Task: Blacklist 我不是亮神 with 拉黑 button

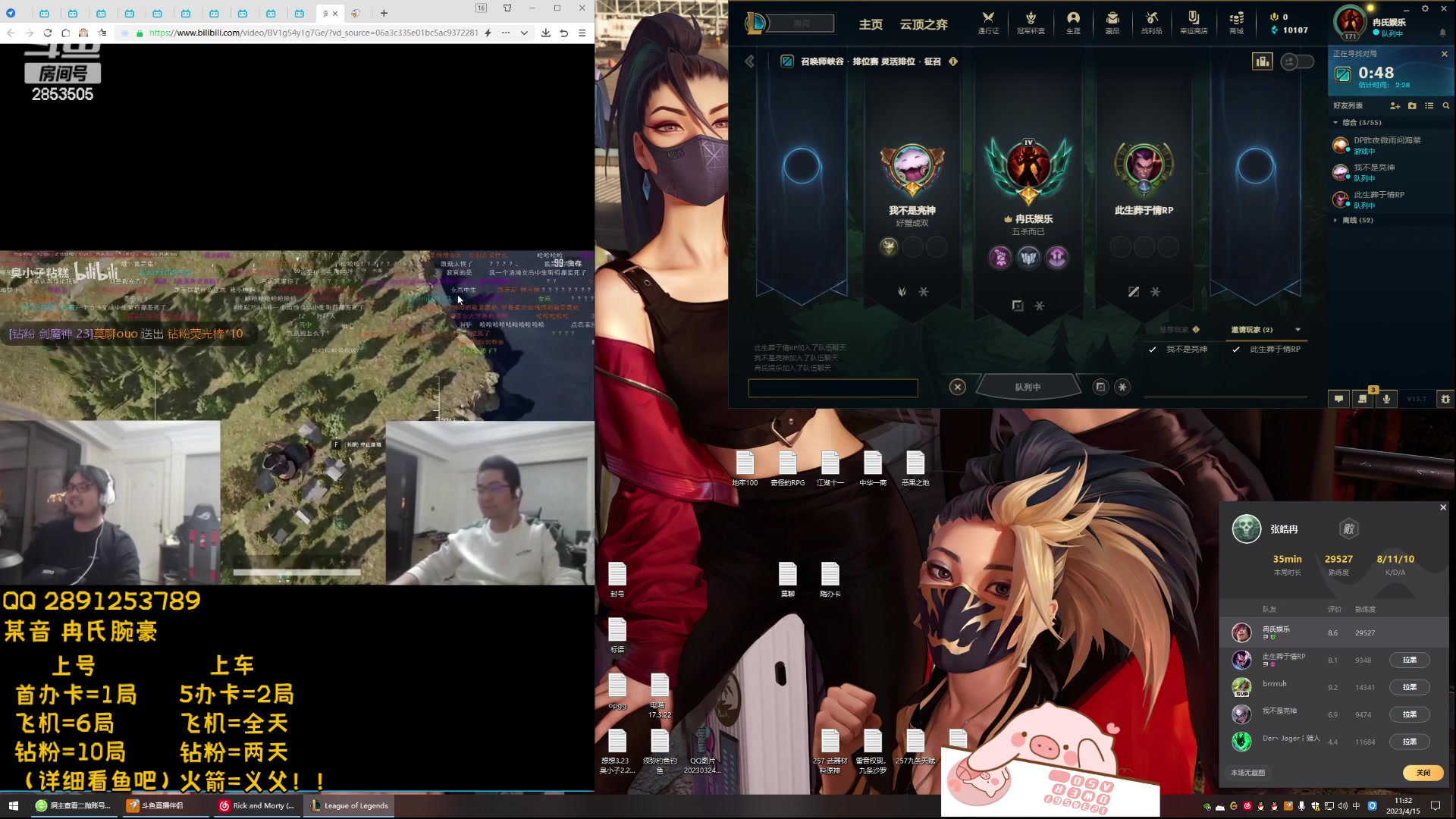Action: tap(1409, 714)
